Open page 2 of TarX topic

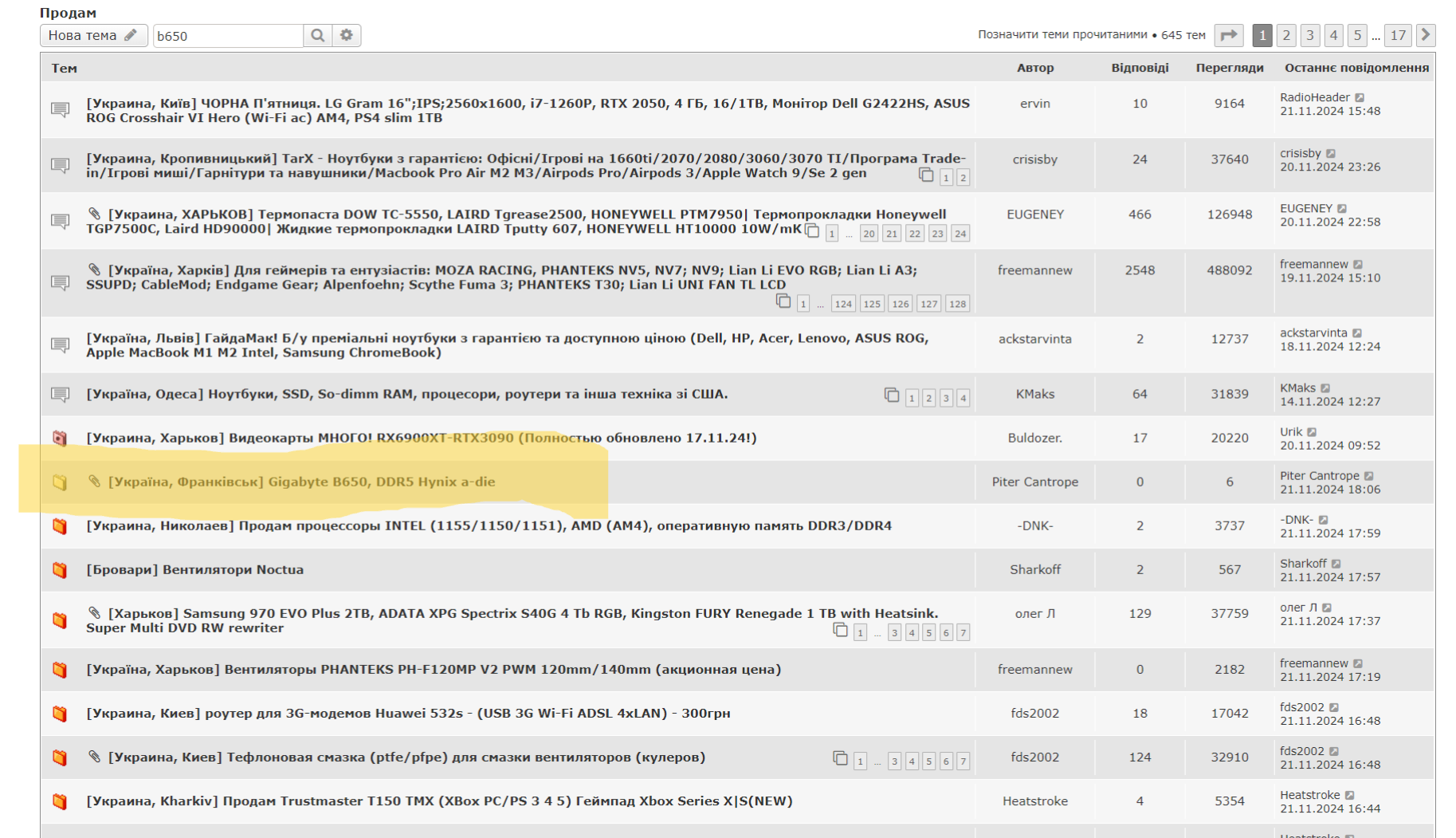coord(963,178)
